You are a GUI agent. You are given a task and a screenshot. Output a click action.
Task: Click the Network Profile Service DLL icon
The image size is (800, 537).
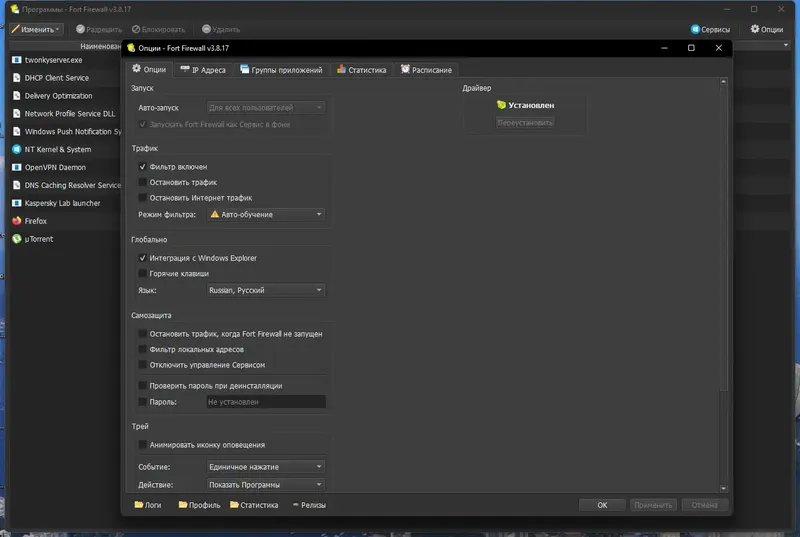(x=16, y=113)
